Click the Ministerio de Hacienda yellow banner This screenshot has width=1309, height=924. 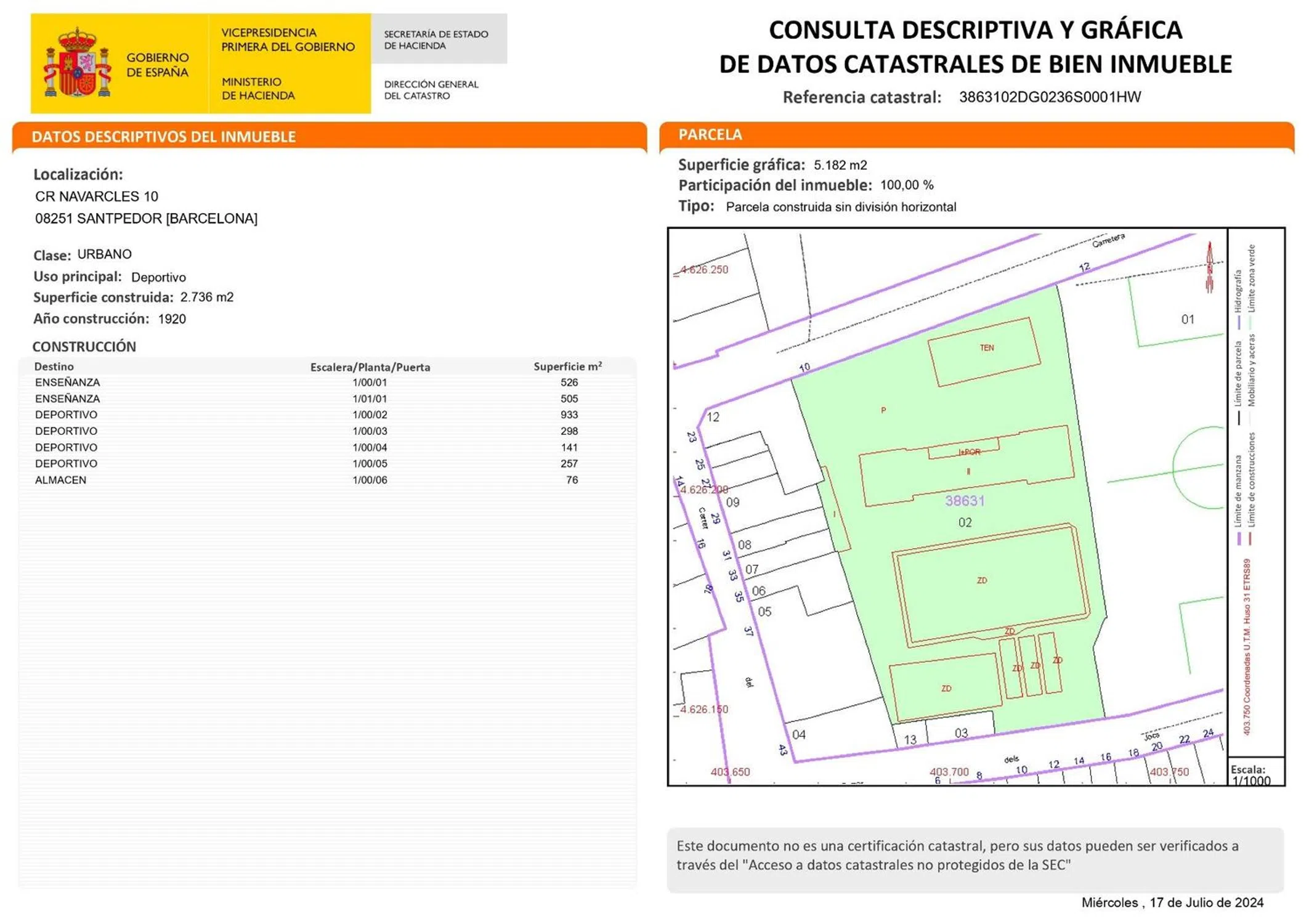258,89
